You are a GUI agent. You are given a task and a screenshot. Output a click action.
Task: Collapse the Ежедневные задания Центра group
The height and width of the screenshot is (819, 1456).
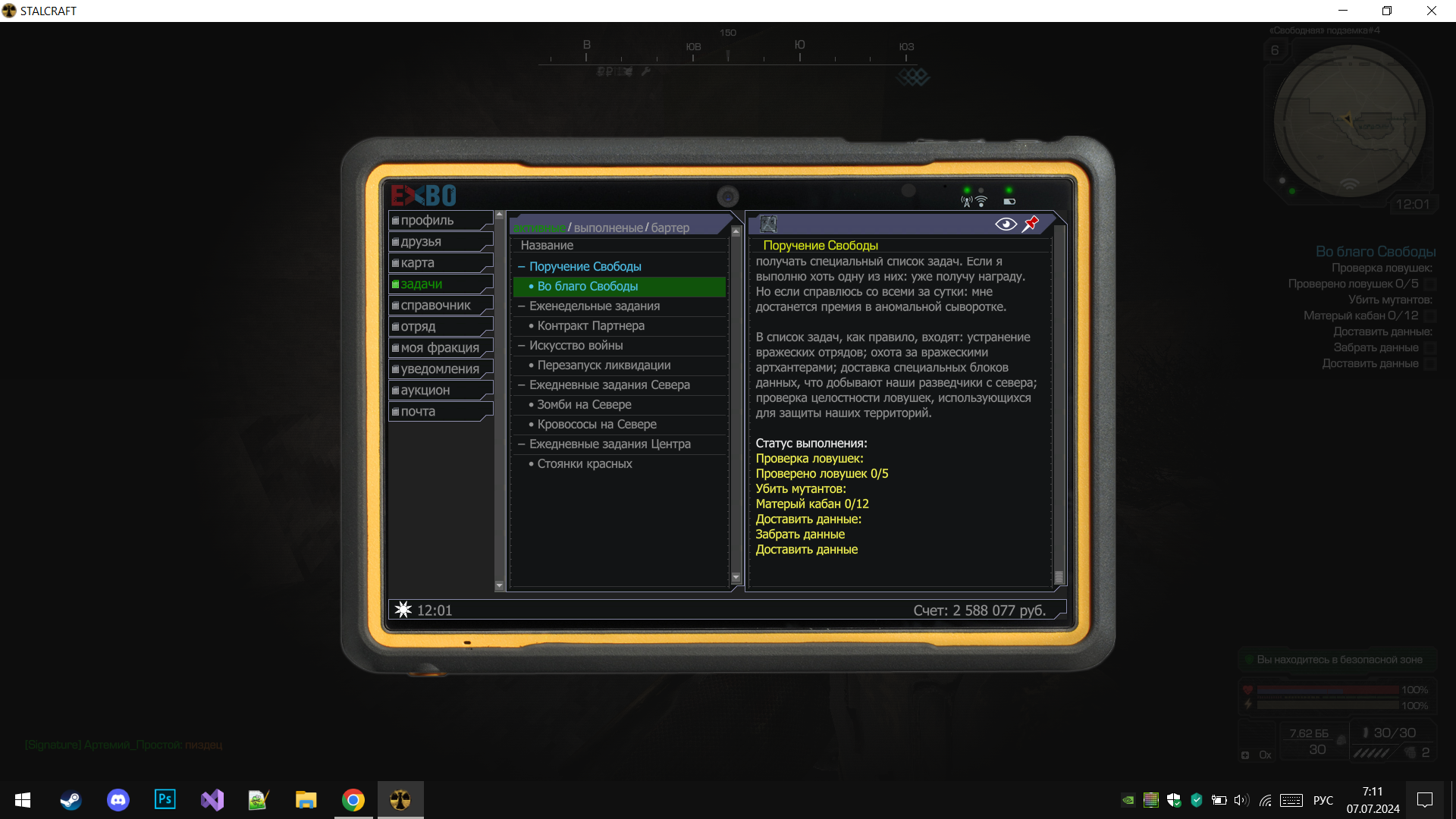coord(522,444)
